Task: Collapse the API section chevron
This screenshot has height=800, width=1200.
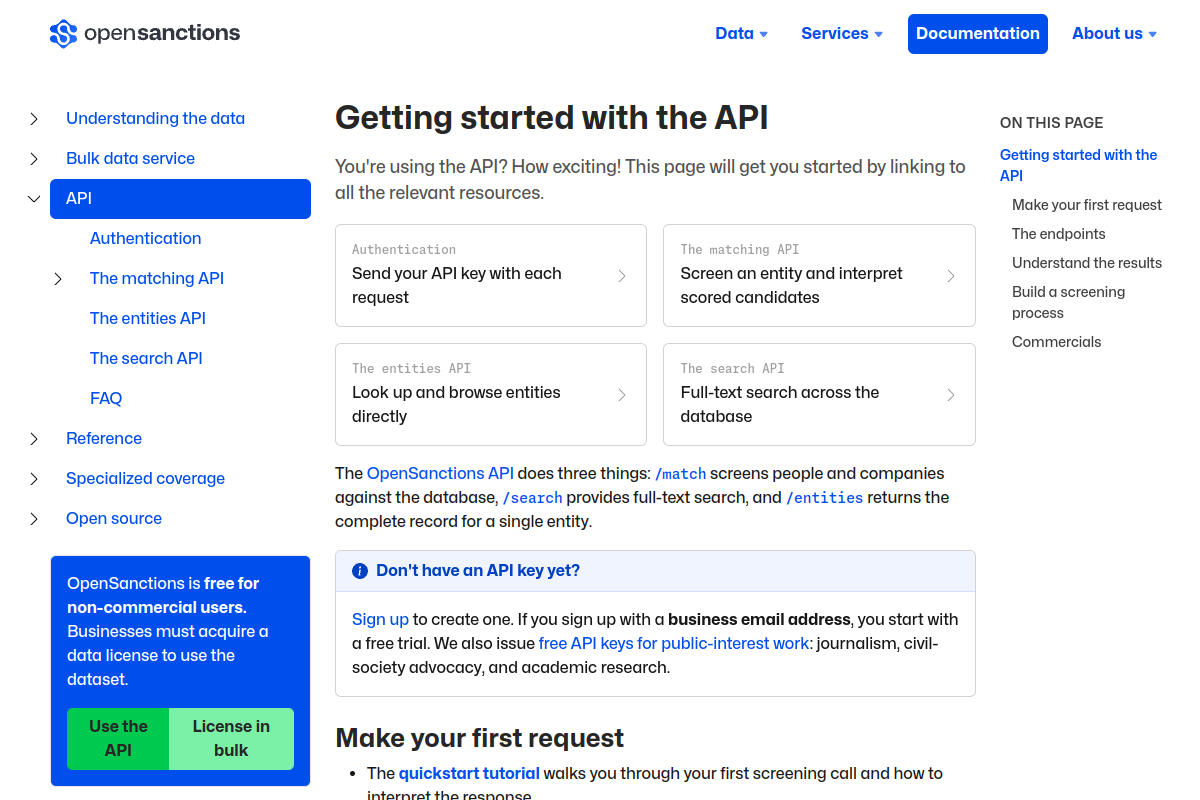Action: [34, 199]
